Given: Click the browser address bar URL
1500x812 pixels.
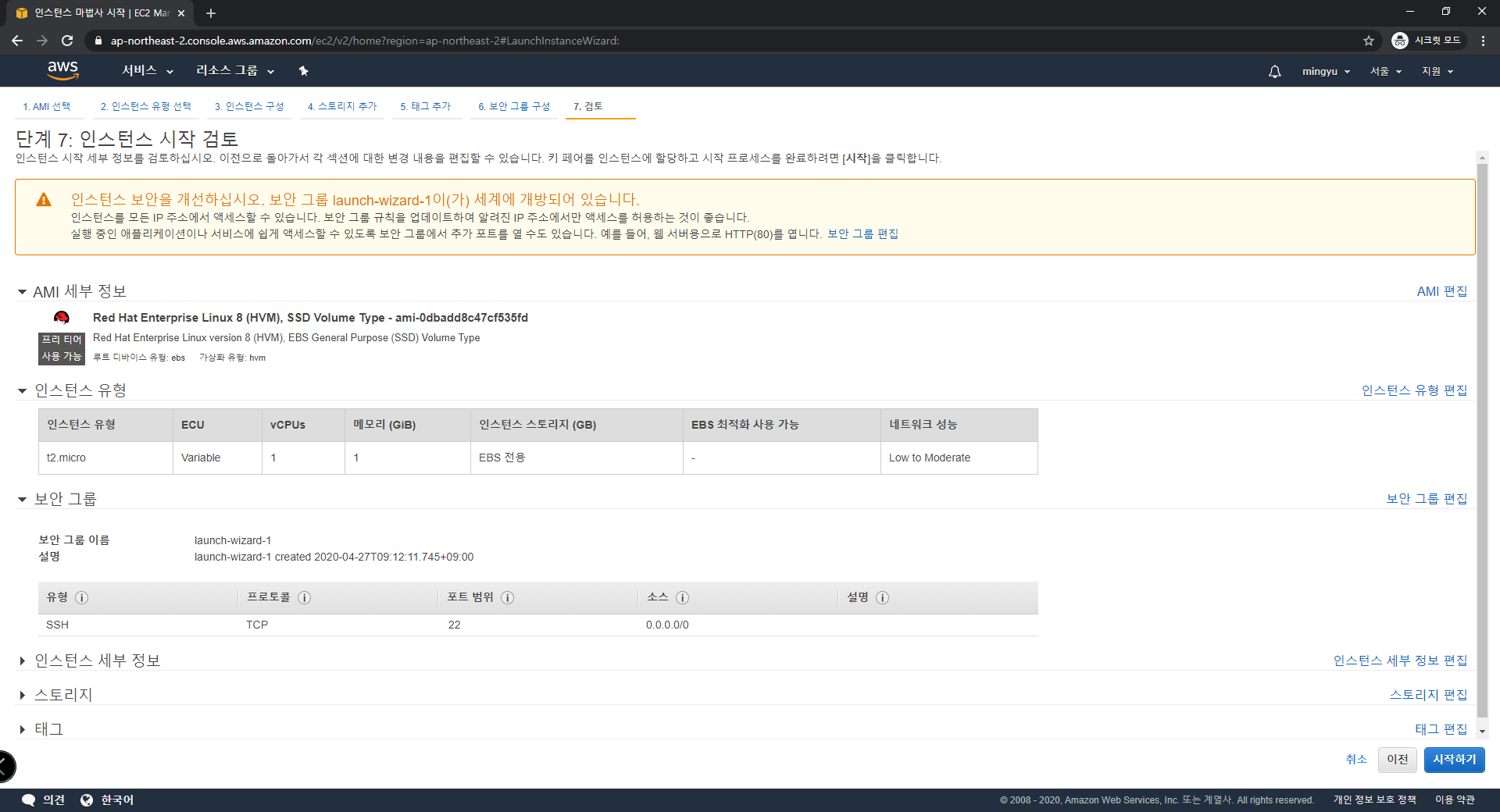Looking at the screenshot, I should 365,41.
